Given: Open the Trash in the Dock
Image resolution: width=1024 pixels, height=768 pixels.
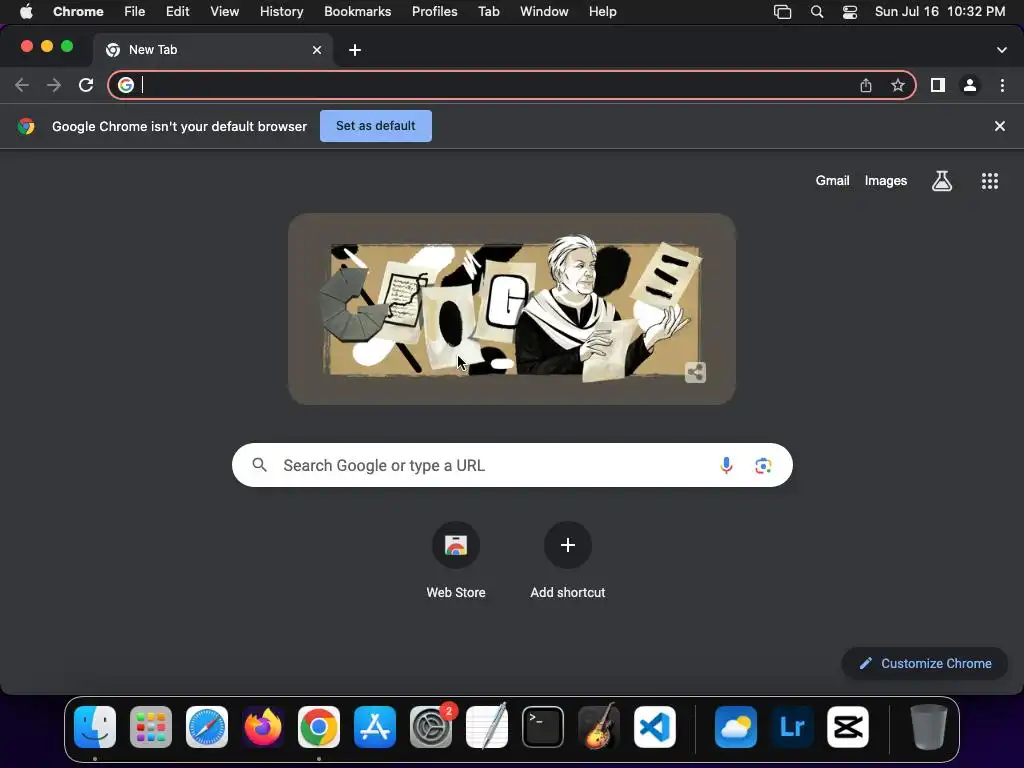Looking at the screenshot, I should click(x=929, y=727).
